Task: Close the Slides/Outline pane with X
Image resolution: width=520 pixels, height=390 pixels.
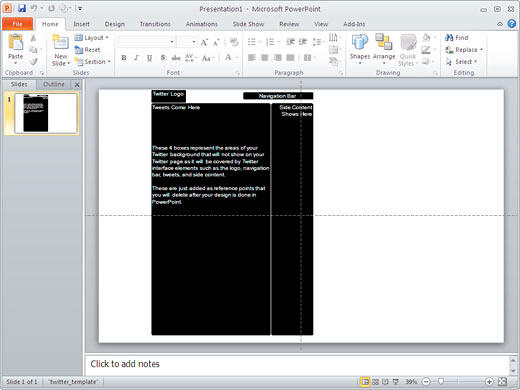Action: (x=77, y=85)
